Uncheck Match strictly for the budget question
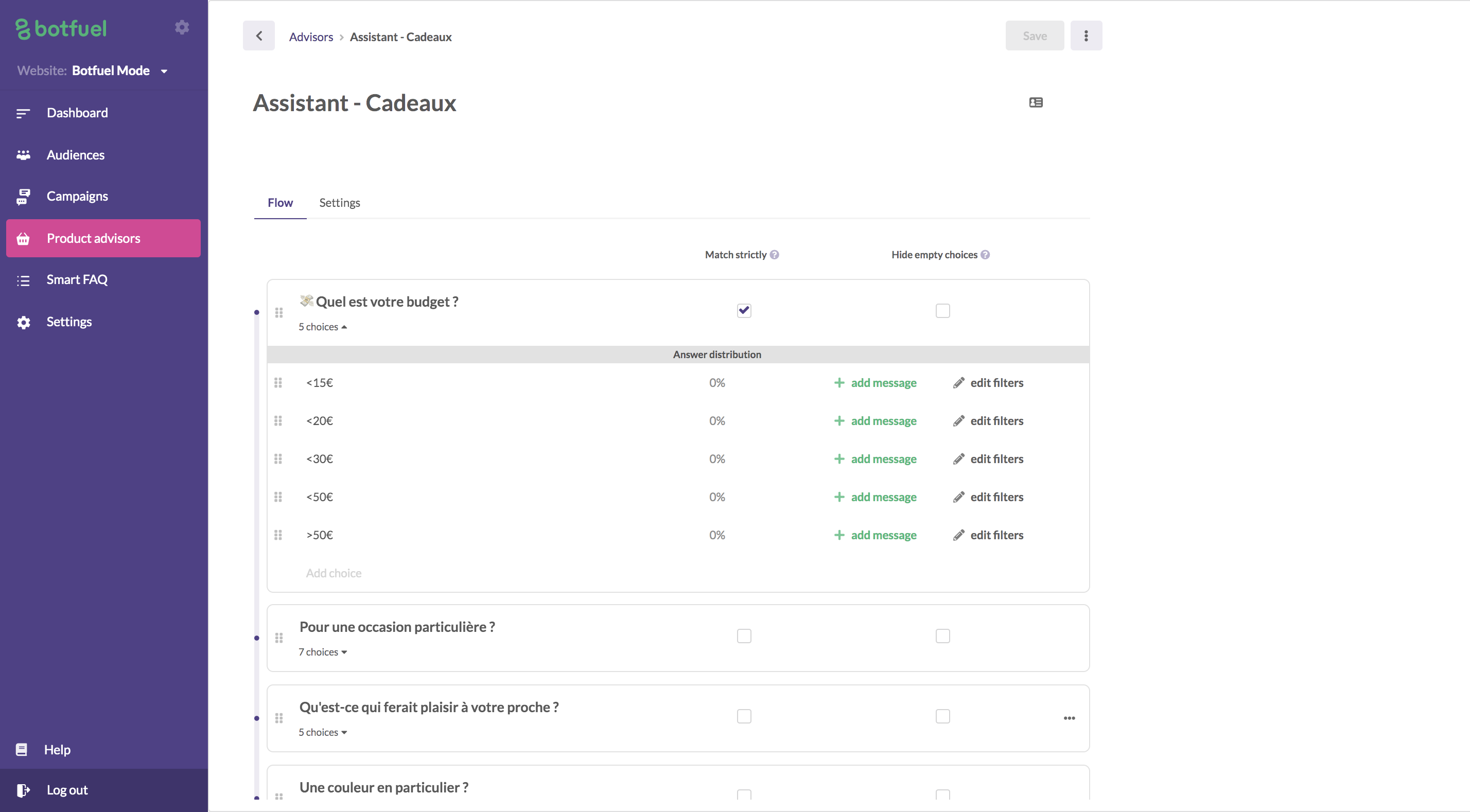 [x=744, y=311]
